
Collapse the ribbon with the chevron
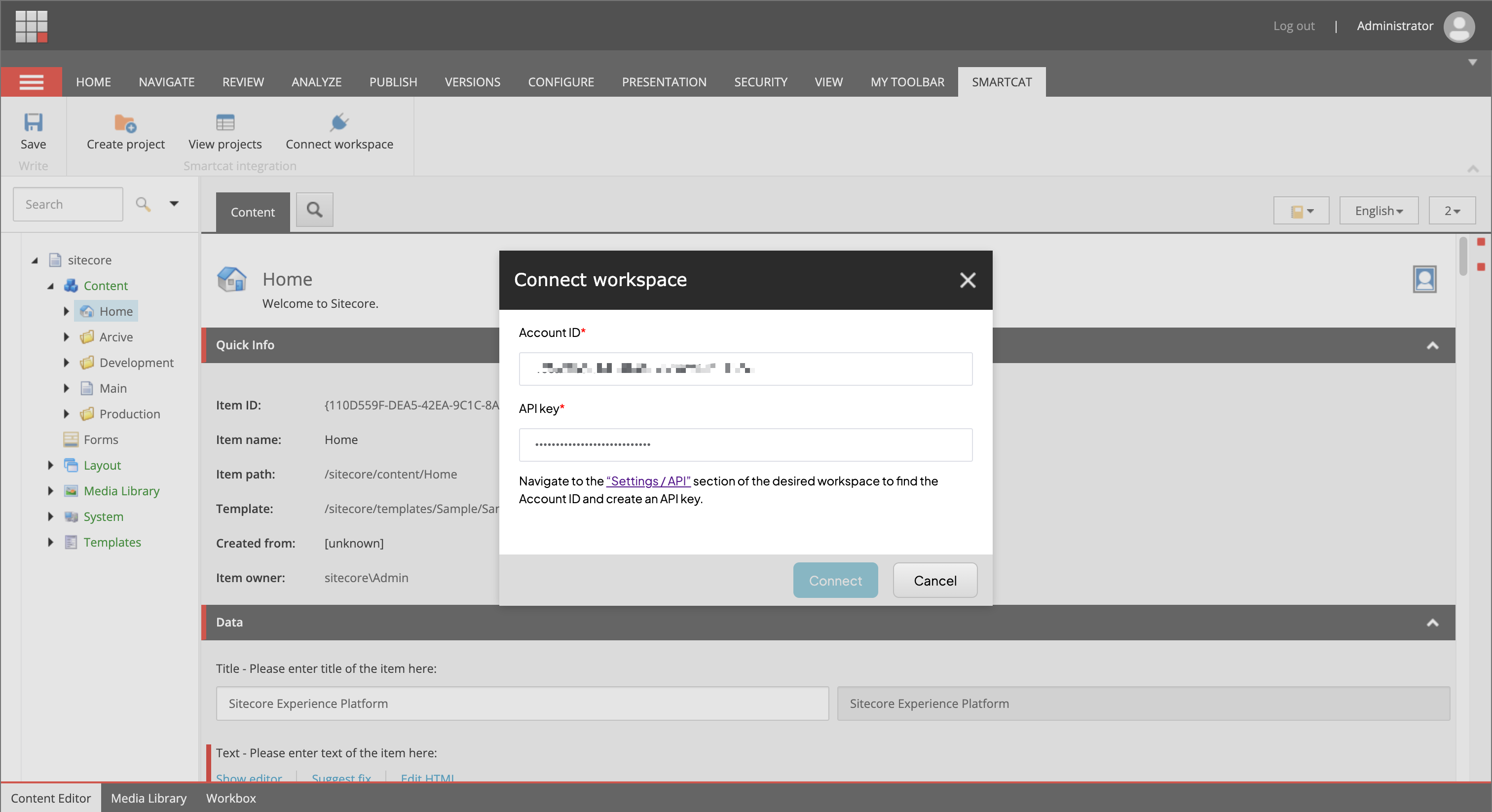coord(1473,169)
